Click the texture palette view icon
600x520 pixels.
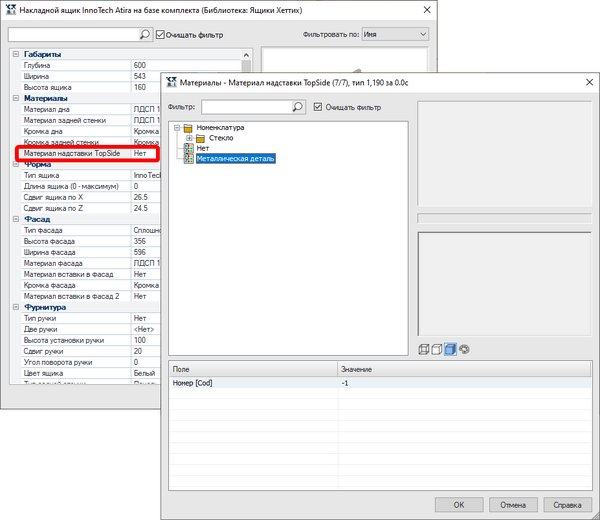point(464,349)
